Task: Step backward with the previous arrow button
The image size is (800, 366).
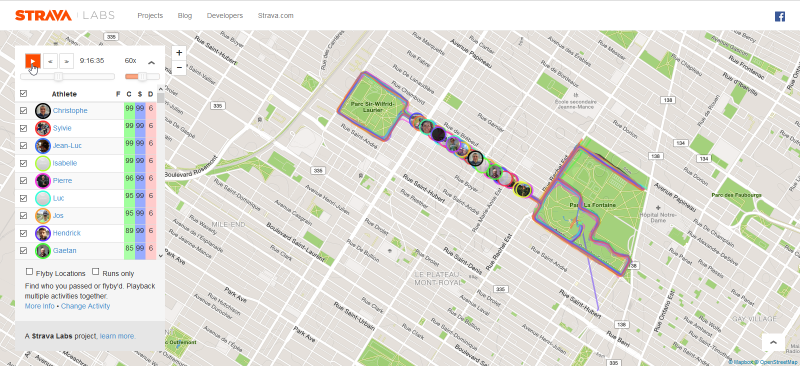Action: coord(49,61)
